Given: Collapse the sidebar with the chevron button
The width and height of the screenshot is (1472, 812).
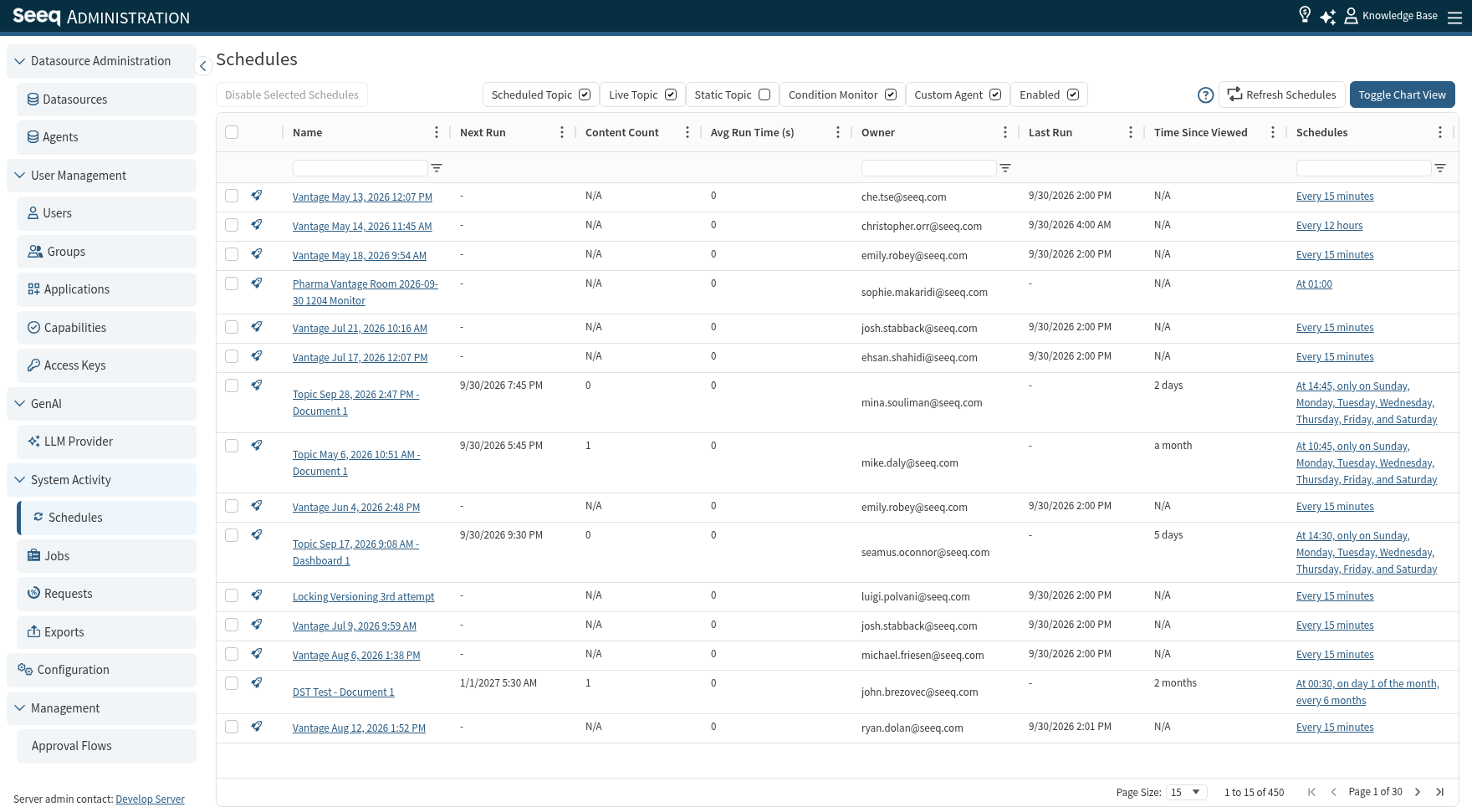Looking at the screenshot, I should [202, 65].
